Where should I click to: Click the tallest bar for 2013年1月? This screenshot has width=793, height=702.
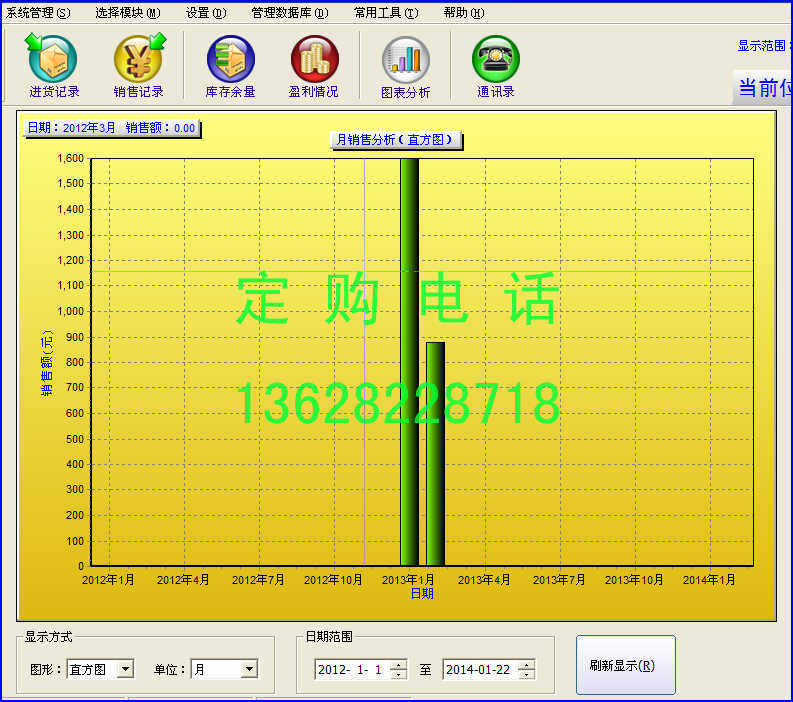(410, 362)
